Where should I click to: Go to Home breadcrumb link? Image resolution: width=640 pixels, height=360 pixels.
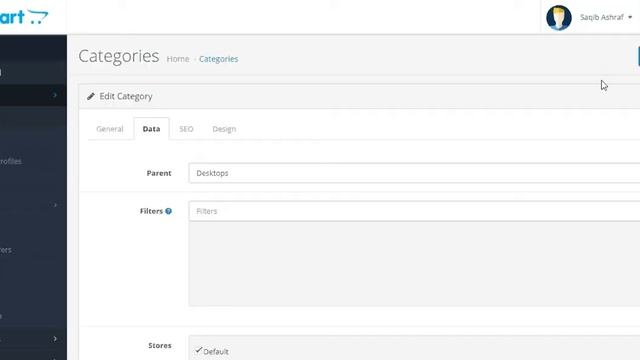click(178, 59)
